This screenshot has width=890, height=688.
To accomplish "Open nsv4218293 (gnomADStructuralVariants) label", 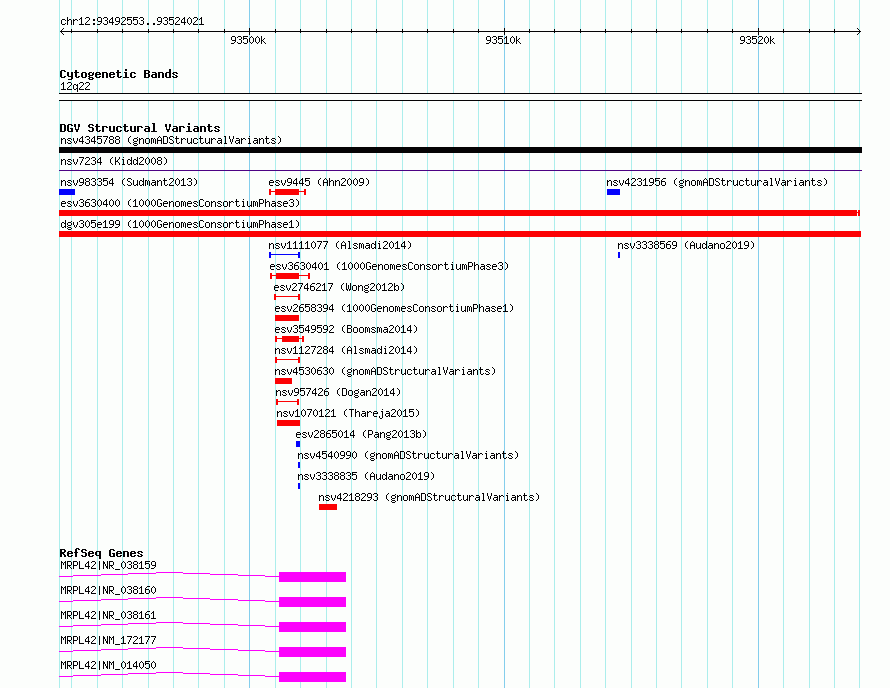I will click(x=429, y=497).
